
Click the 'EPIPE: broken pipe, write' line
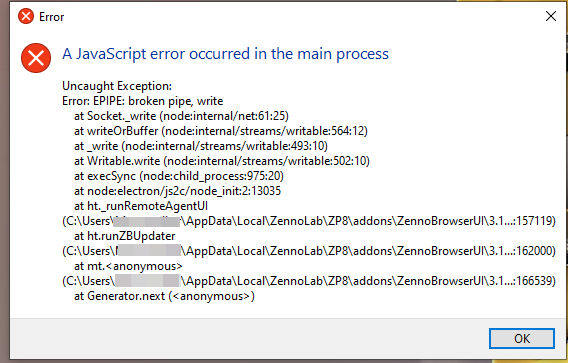pos(143,101)
